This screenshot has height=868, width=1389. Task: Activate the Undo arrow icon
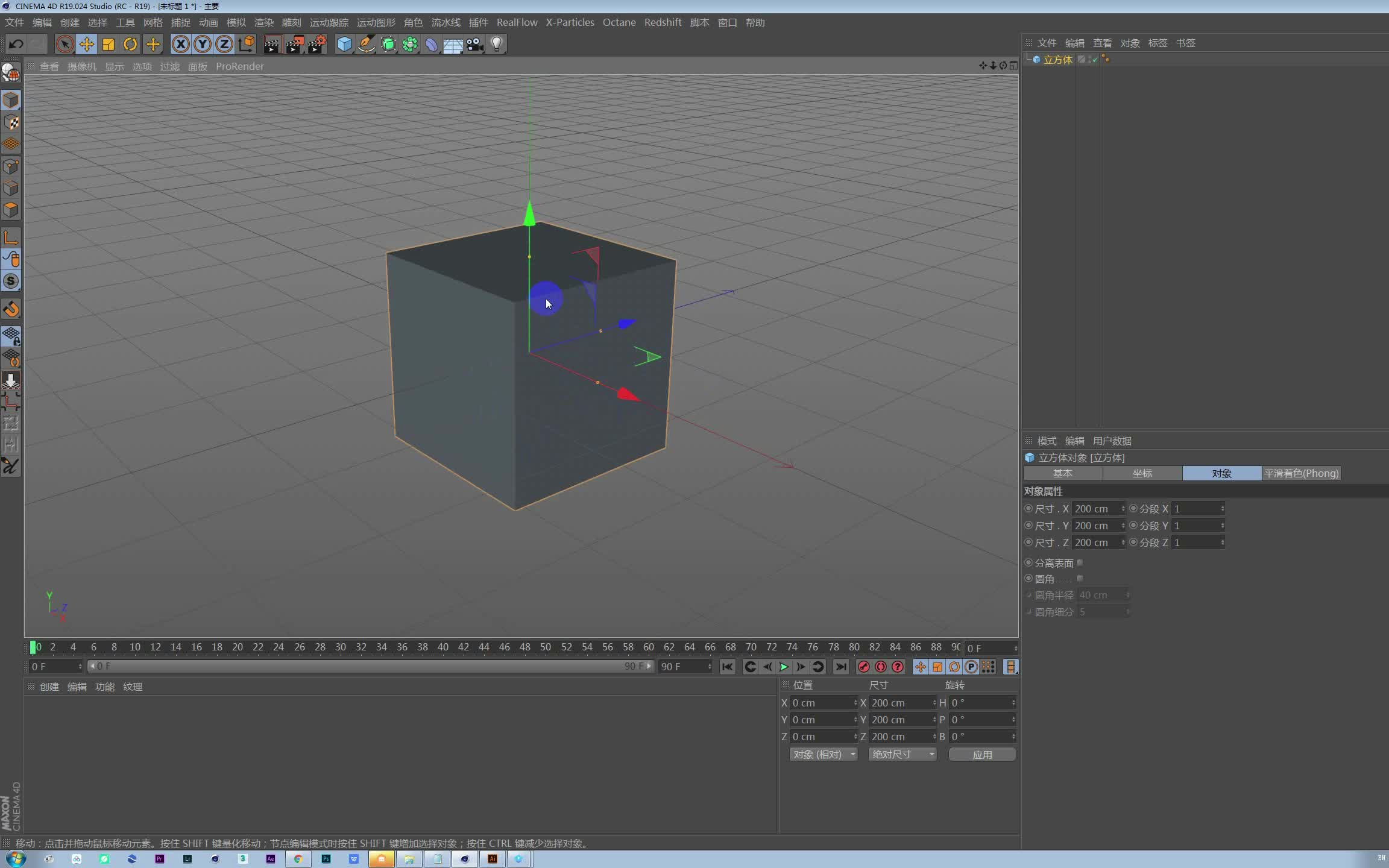click(x=16, y=44)
